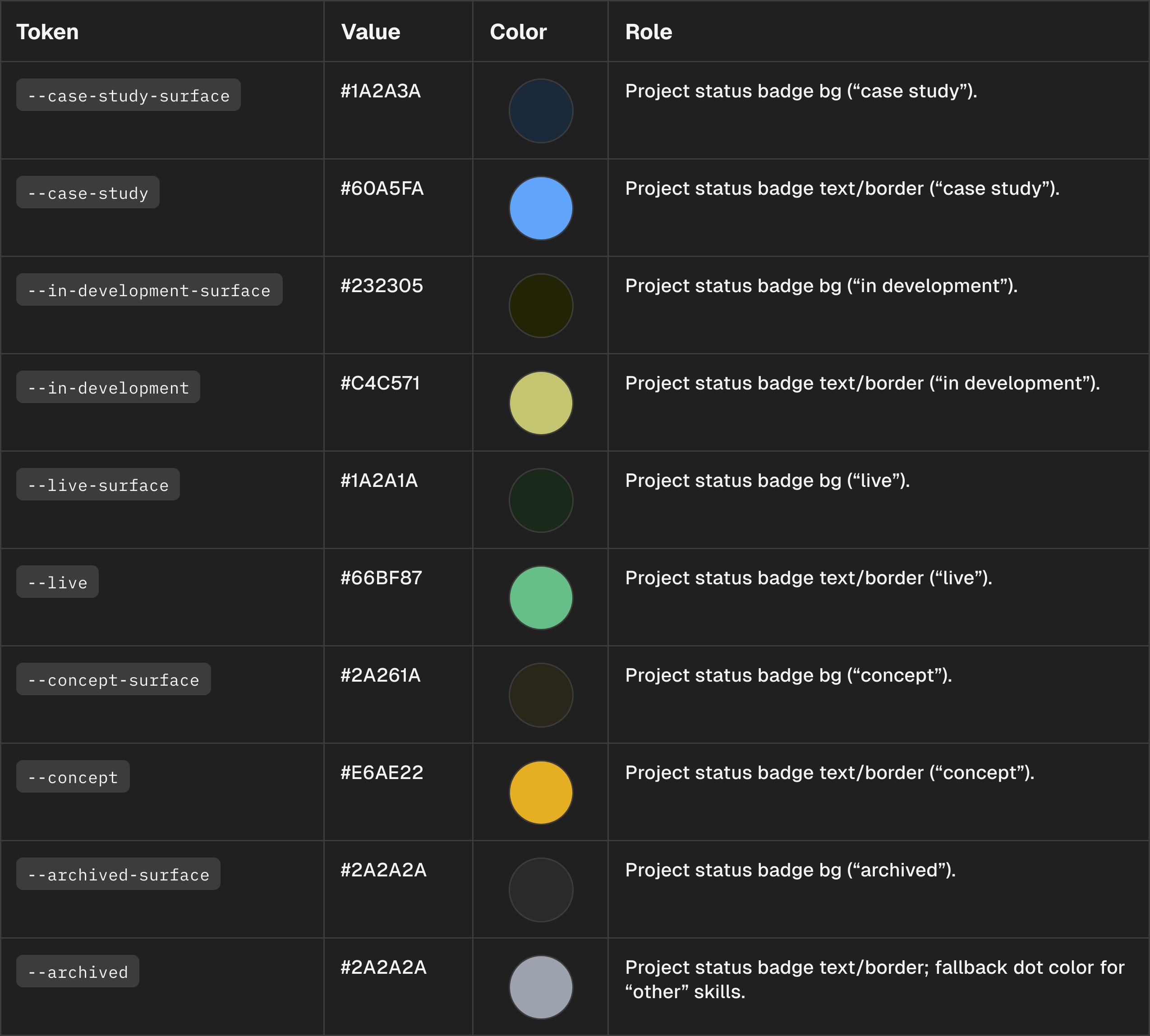Click the bright blue case-study color swatch
Viewport: 1150px width, 1036px height.
click(540, 208)
